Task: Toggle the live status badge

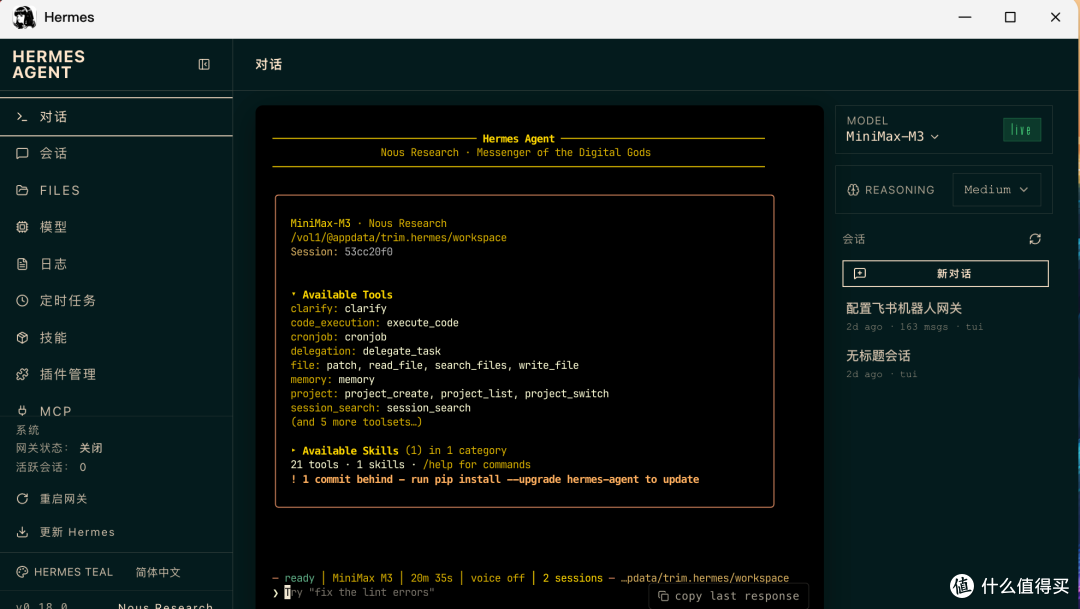Action: click(x=1021, y=130)
